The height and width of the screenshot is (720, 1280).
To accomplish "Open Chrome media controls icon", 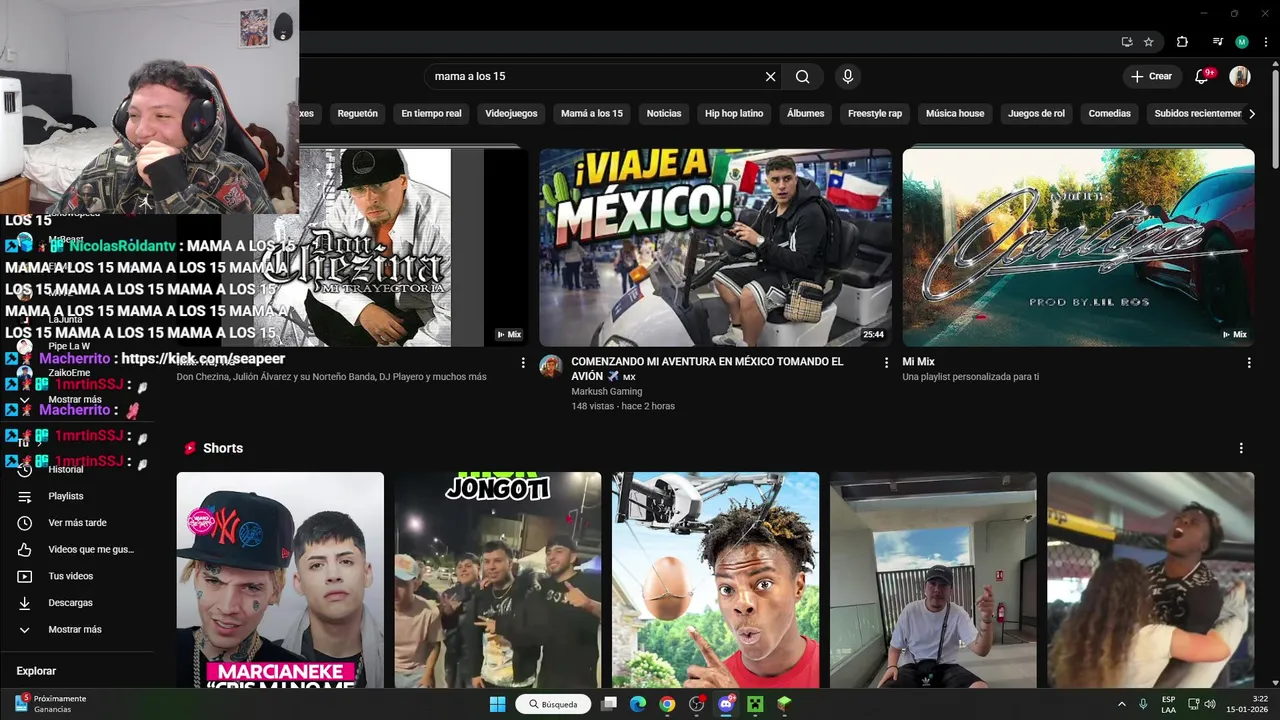I will click(1217, 42).
